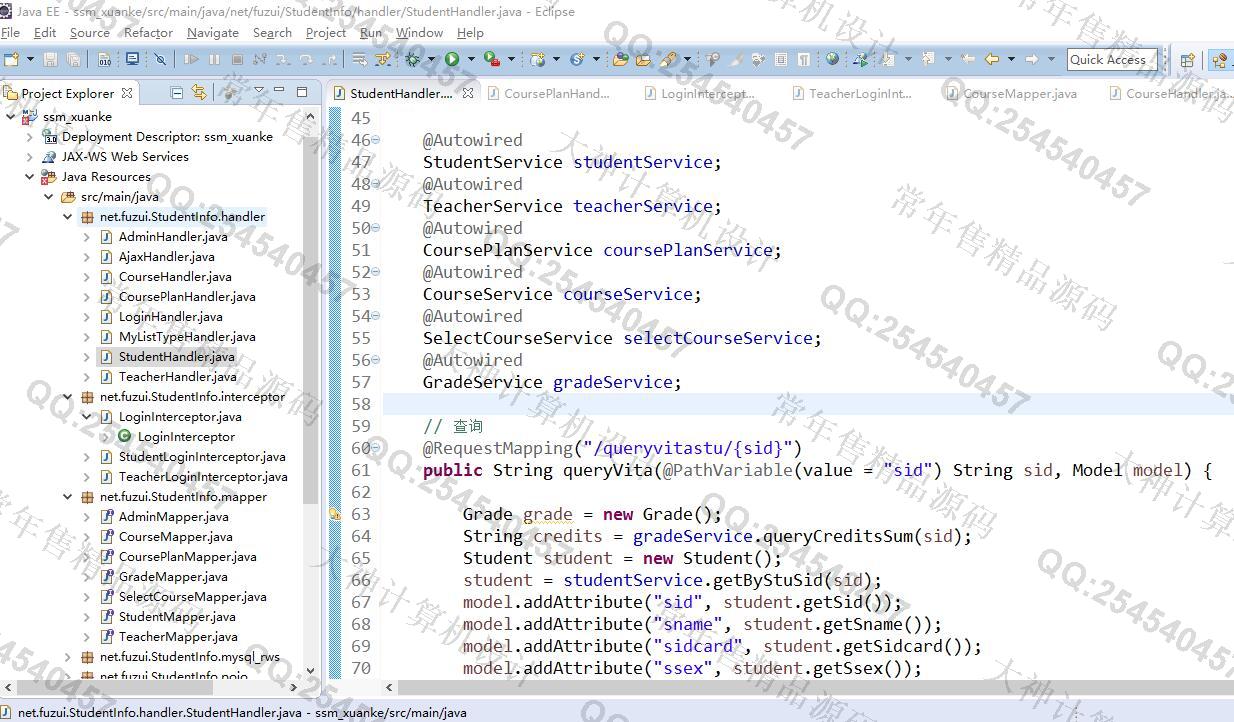Close the Project Explorer view tab
This screenshot has height=722, width=1234.
point(127,93)
